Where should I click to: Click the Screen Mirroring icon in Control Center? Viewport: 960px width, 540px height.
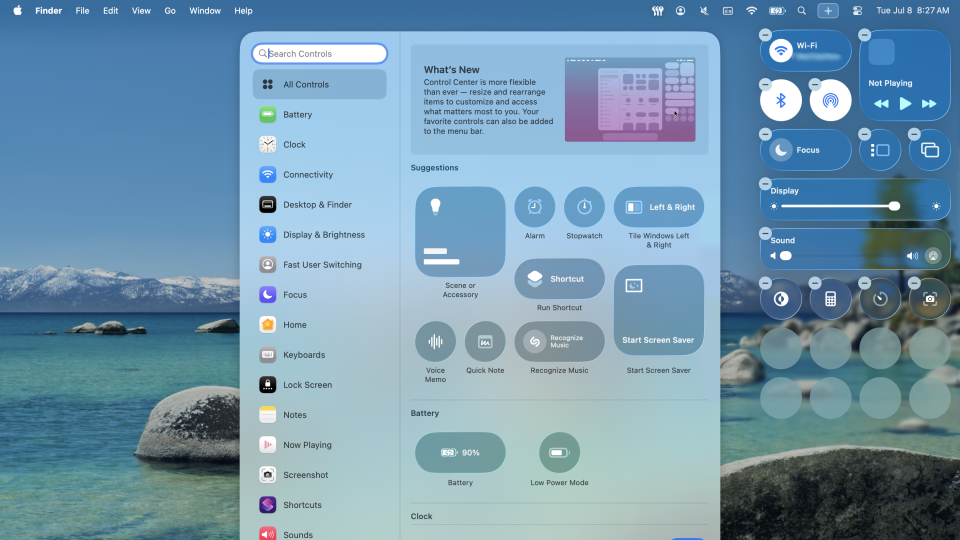tap(929, 150)
